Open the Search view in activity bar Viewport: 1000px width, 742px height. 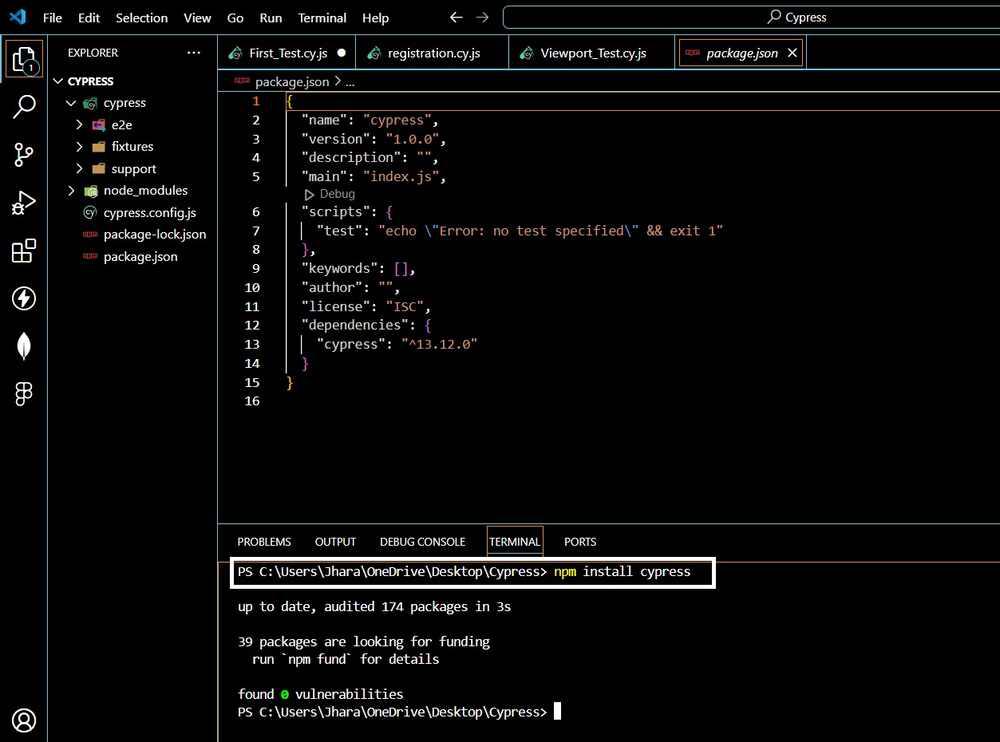tap(24, 107)
